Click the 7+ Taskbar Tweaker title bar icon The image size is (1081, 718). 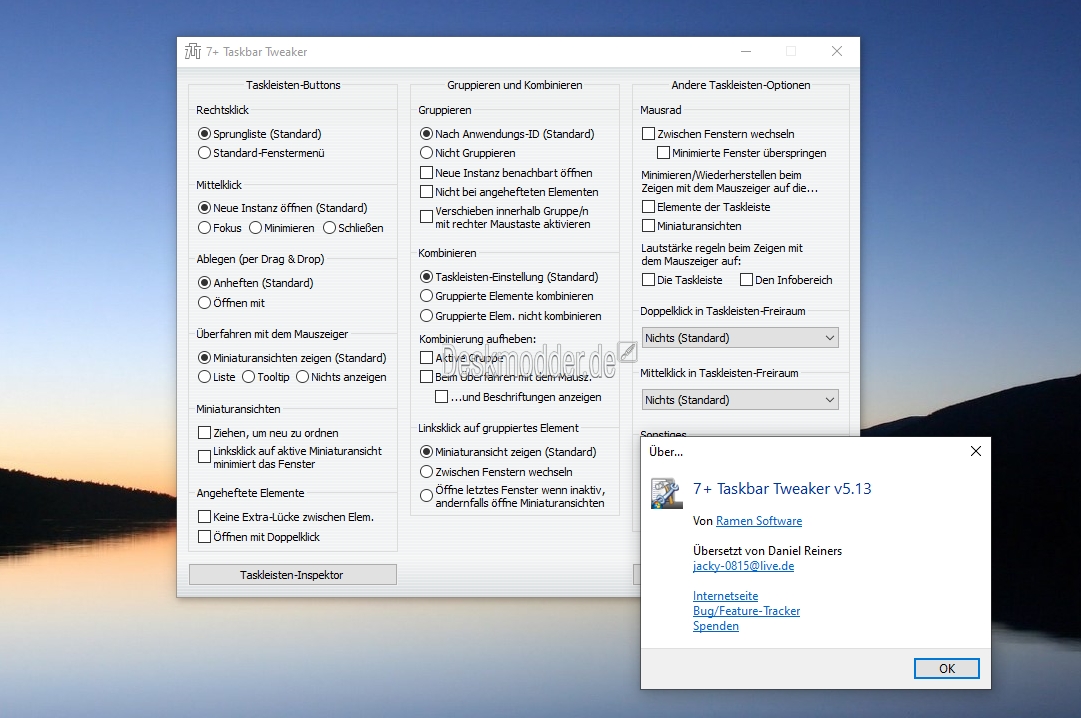pyautogui.click(x=193, y=52)
